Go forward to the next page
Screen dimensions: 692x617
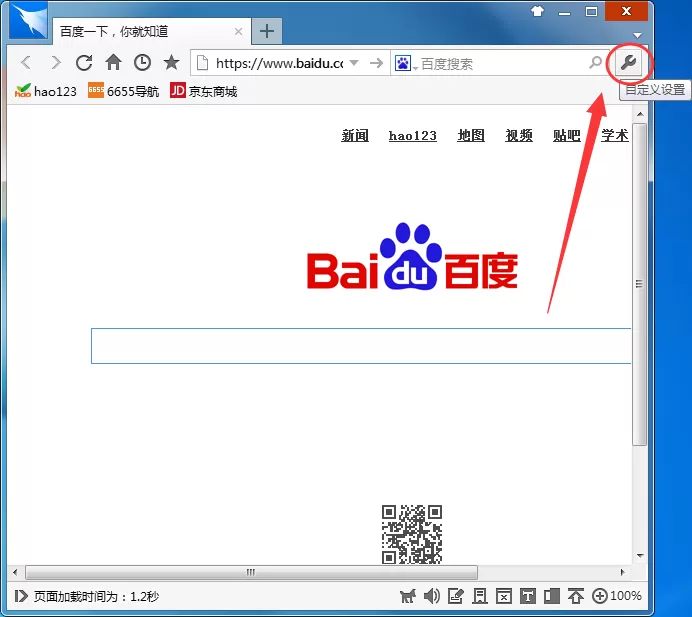(x=56, y=63)
